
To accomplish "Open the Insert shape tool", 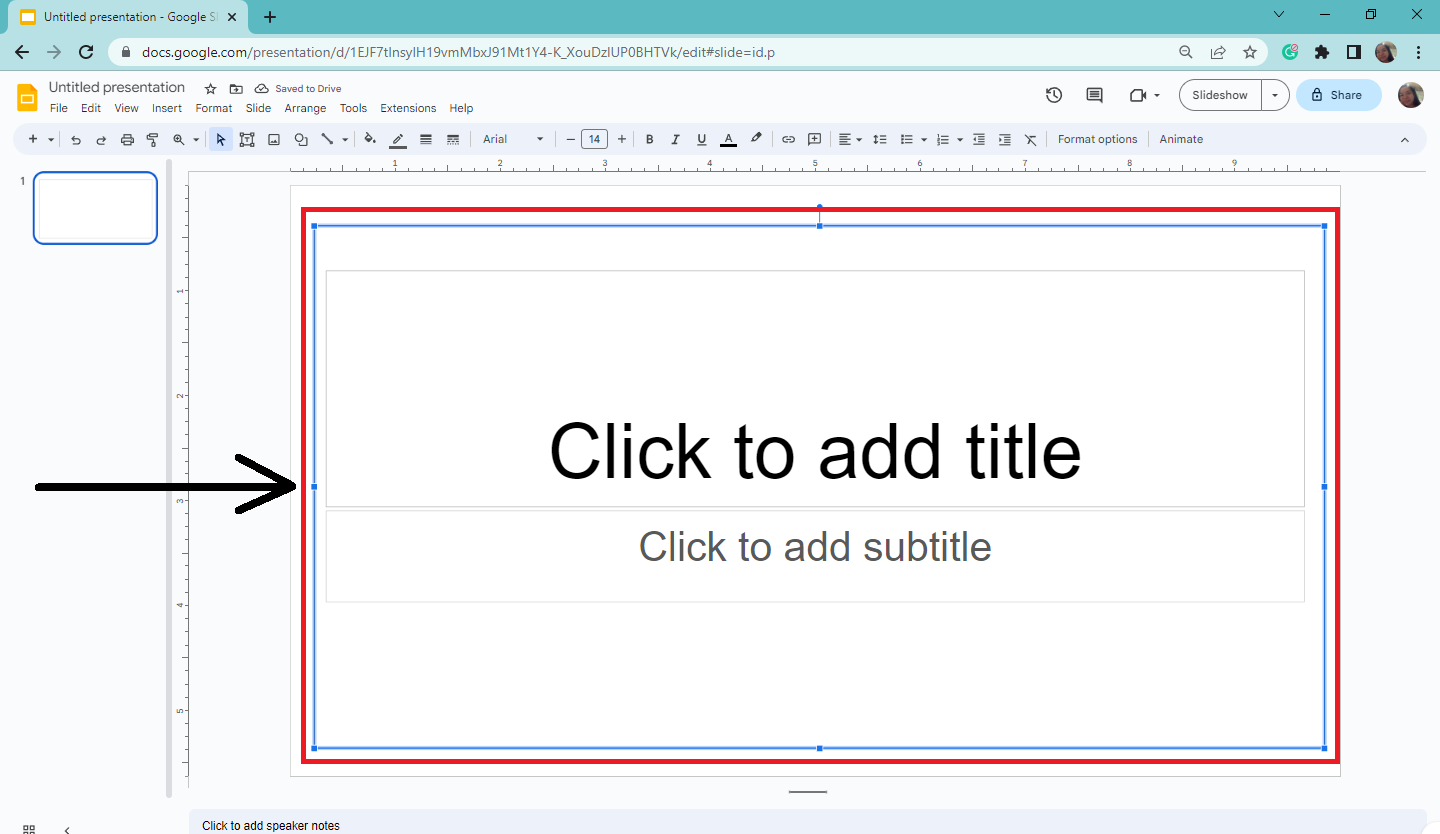I will [x=301, y=139].
